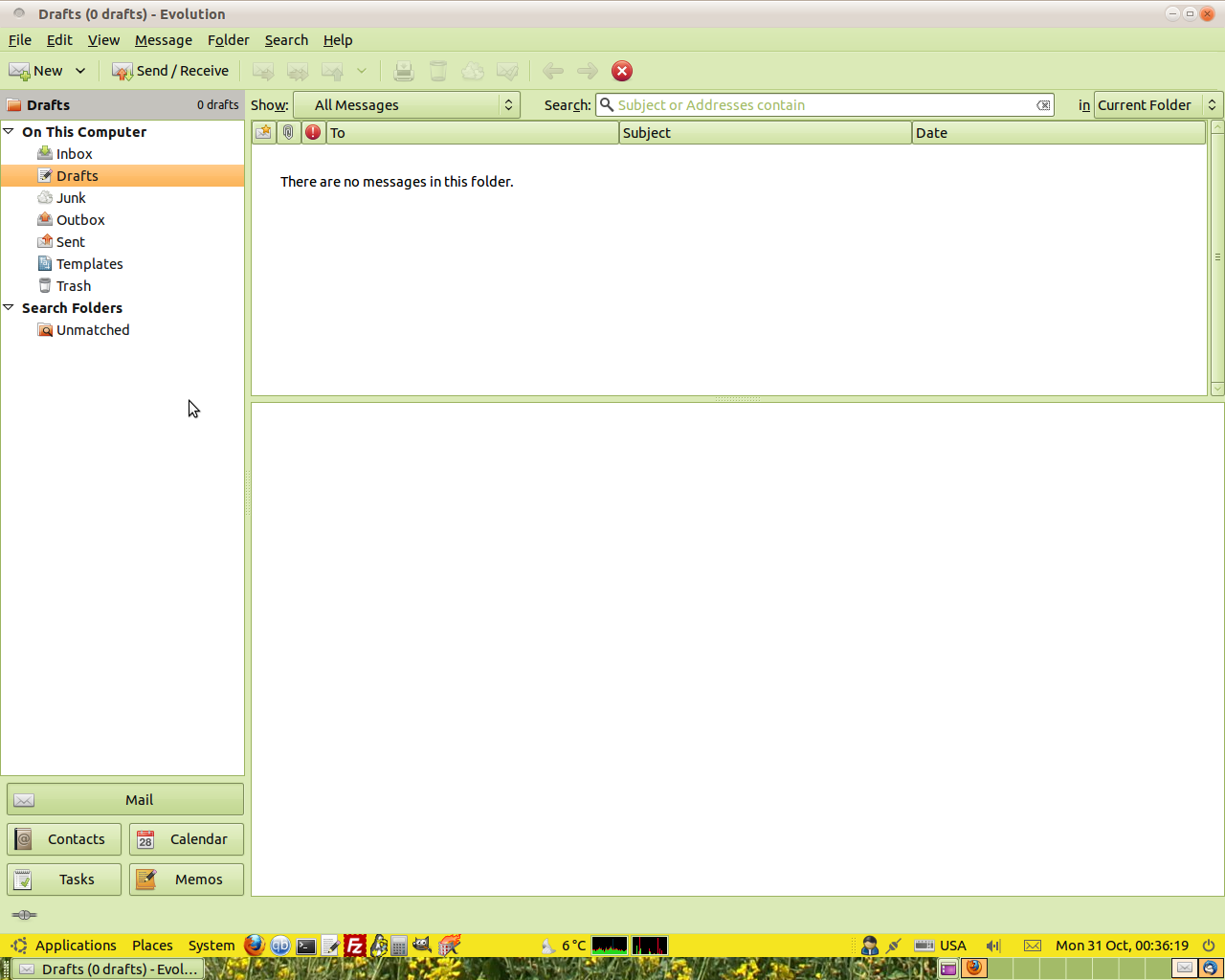Open the Memos view button
1225x980 pixels.
187,880
